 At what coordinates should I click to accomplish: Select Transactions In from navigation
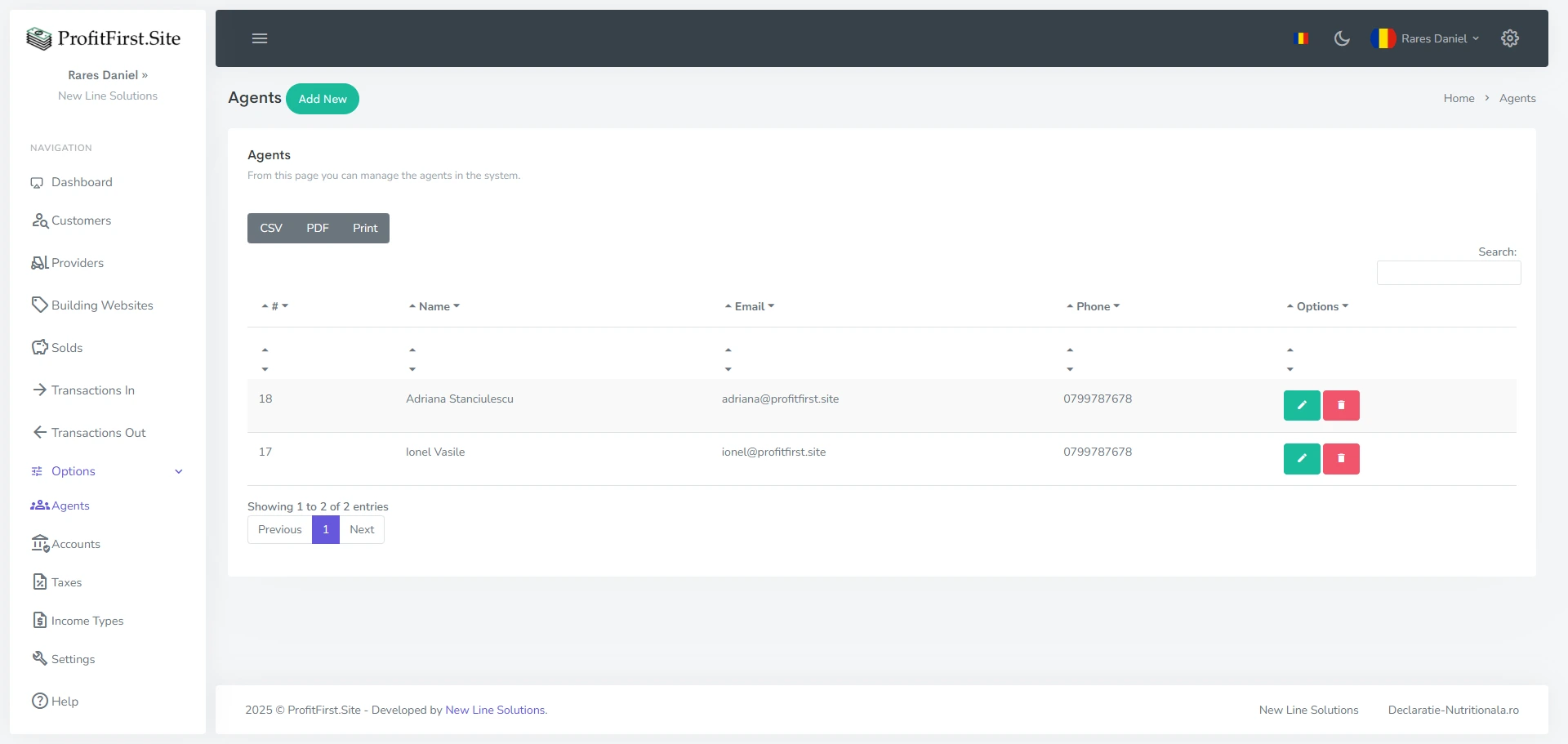coord(92,390)
